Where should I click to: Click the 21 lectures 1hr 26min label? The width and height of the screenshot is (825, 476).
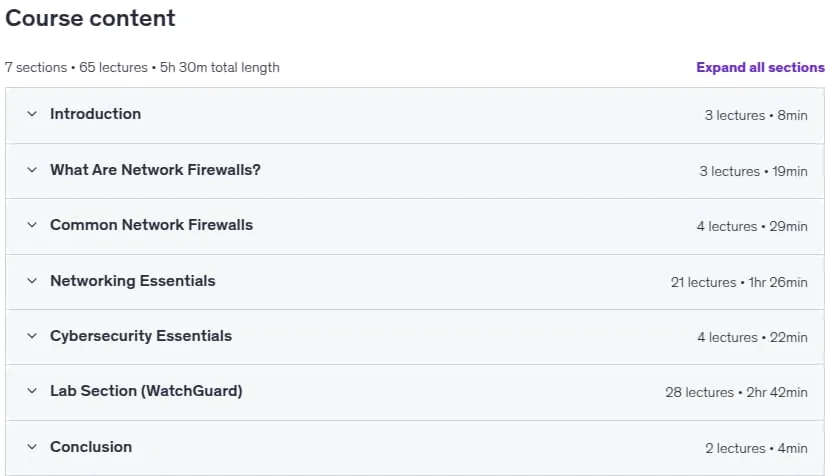[x=739, y=282]
